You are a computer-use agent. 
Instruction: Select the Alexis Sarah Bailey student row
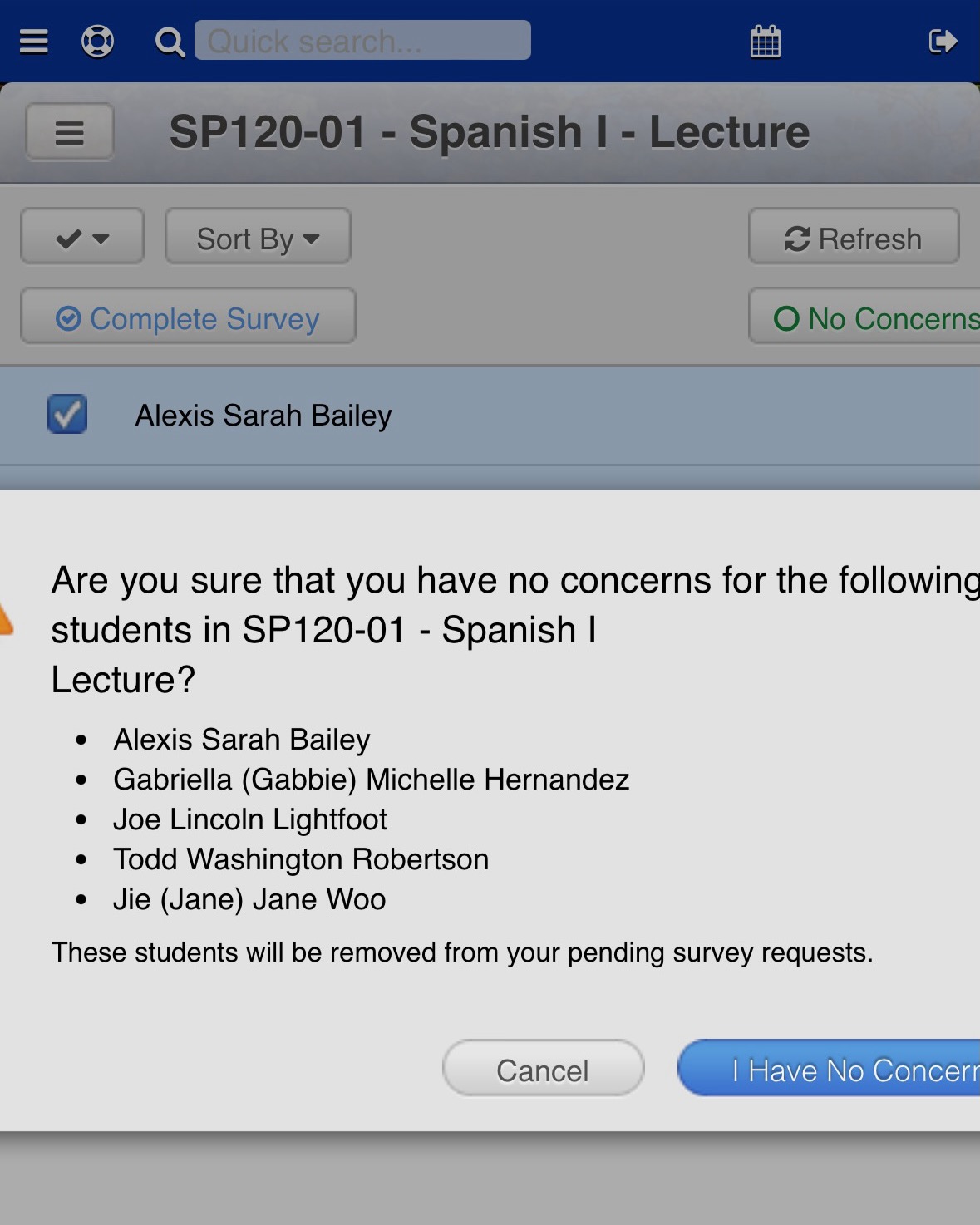tap(499, 415)
